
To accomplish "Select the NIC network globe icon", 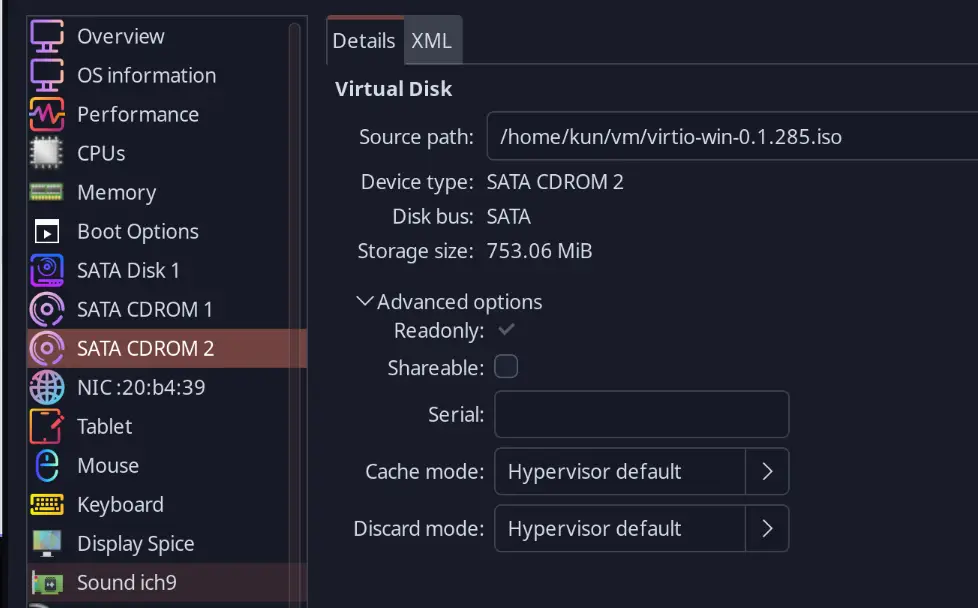I will click(x=47, y=387).
